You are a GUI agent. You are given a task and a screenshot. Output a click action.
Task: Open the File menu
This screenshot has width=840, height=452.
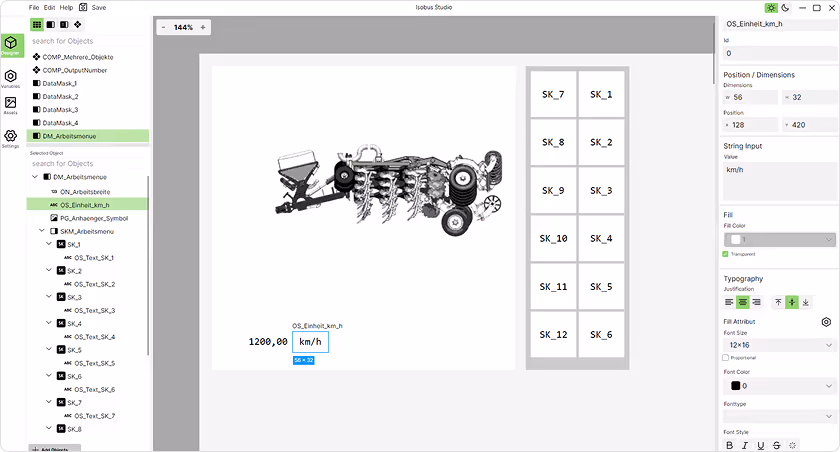click(x=34, y=7)
